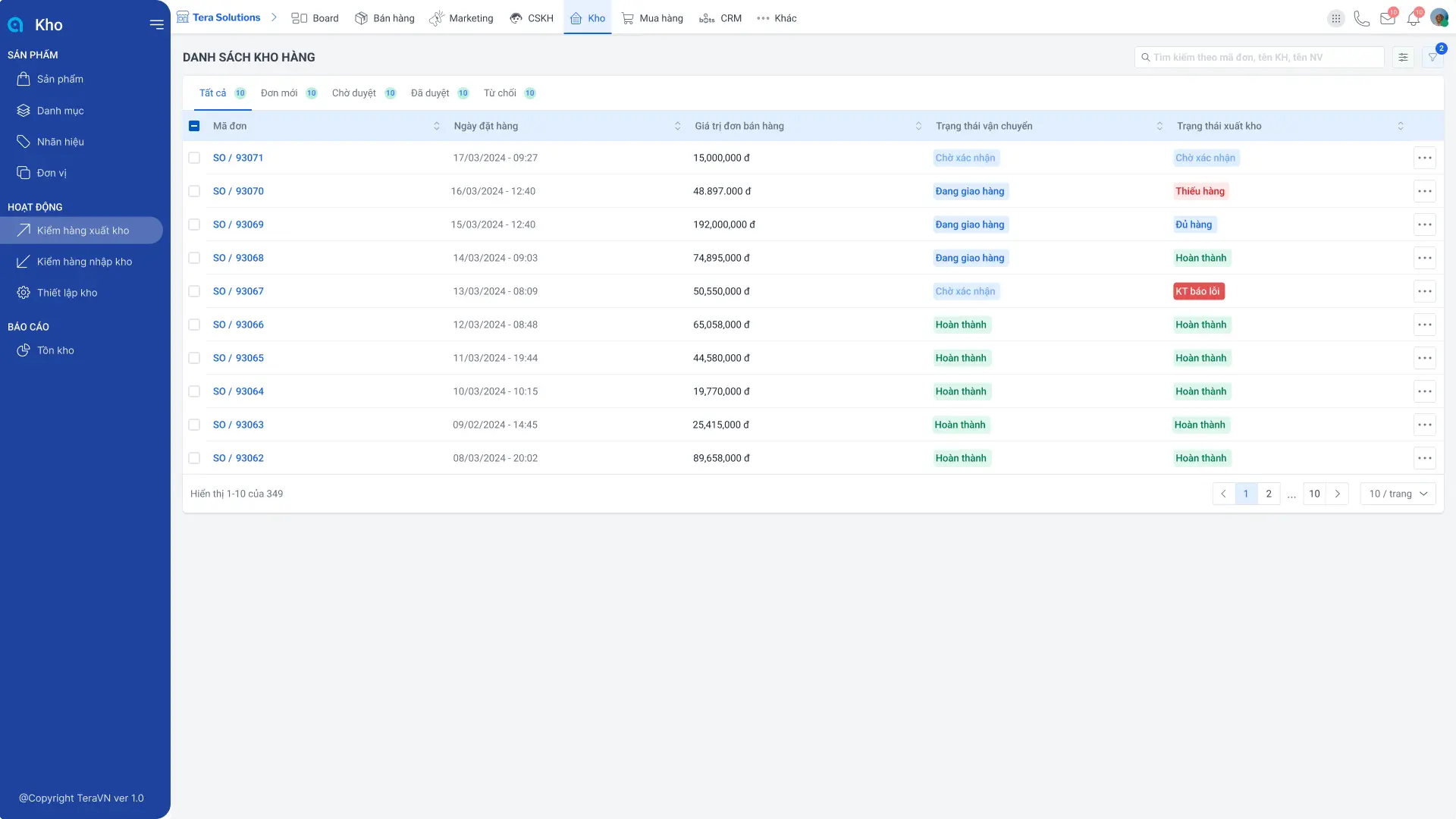This screenshot has width=1456, height=819.
Task: Open the Marketing top menu
Action: (461, 18)
